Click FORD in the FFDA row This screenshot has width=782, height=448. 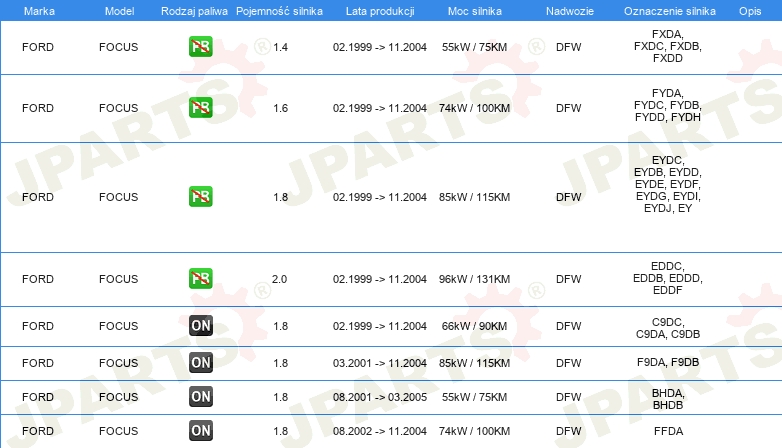coord(38,431)
